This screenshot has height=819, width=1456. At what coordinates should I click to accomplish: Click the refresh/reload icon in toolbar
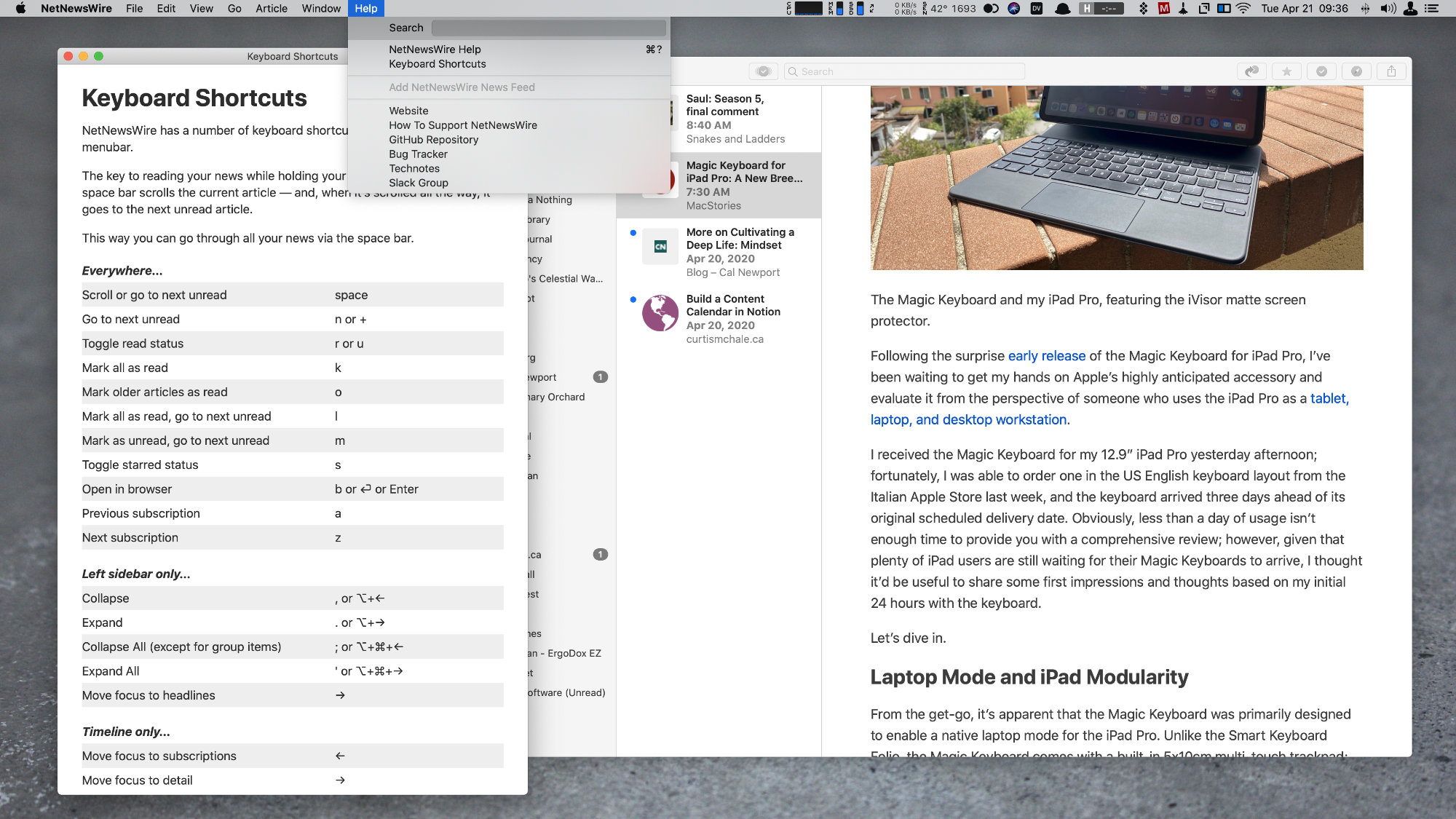(1250, 71)
